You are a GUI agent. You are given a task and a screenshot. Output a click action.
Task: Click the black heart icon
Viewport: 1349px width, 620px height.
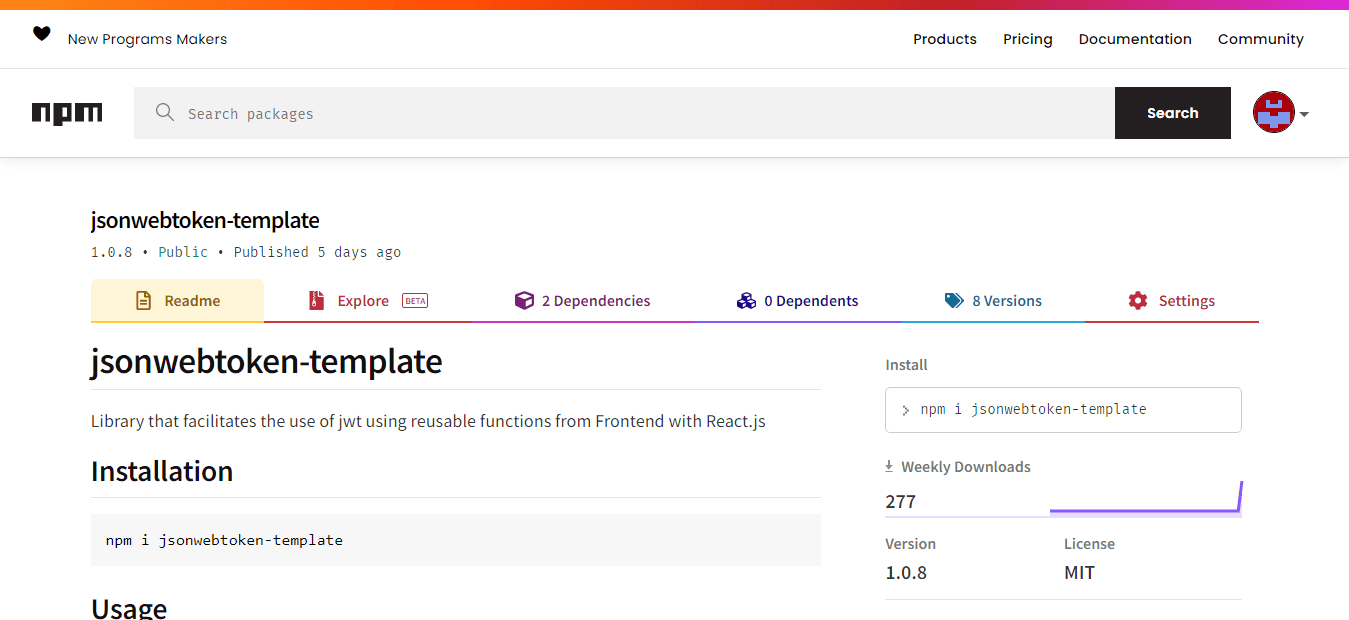click(41, 34)
